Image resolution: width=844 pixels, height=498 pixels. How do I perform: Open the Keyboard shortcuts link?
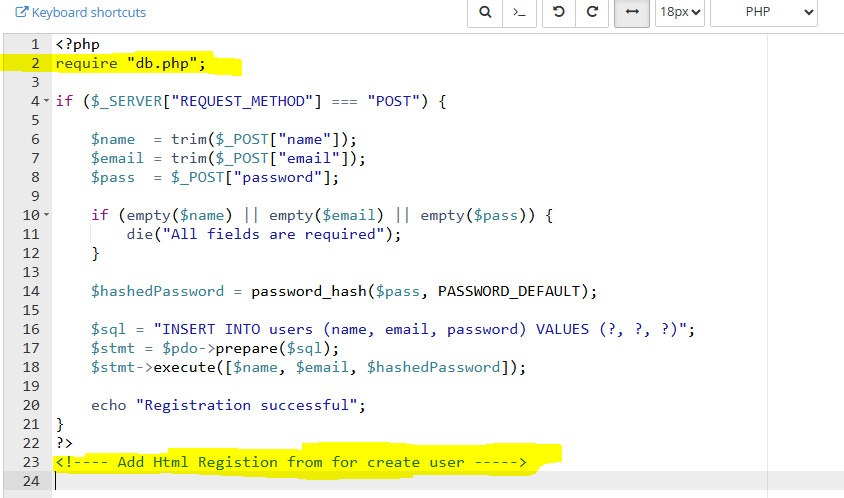(x=88, y=13)
